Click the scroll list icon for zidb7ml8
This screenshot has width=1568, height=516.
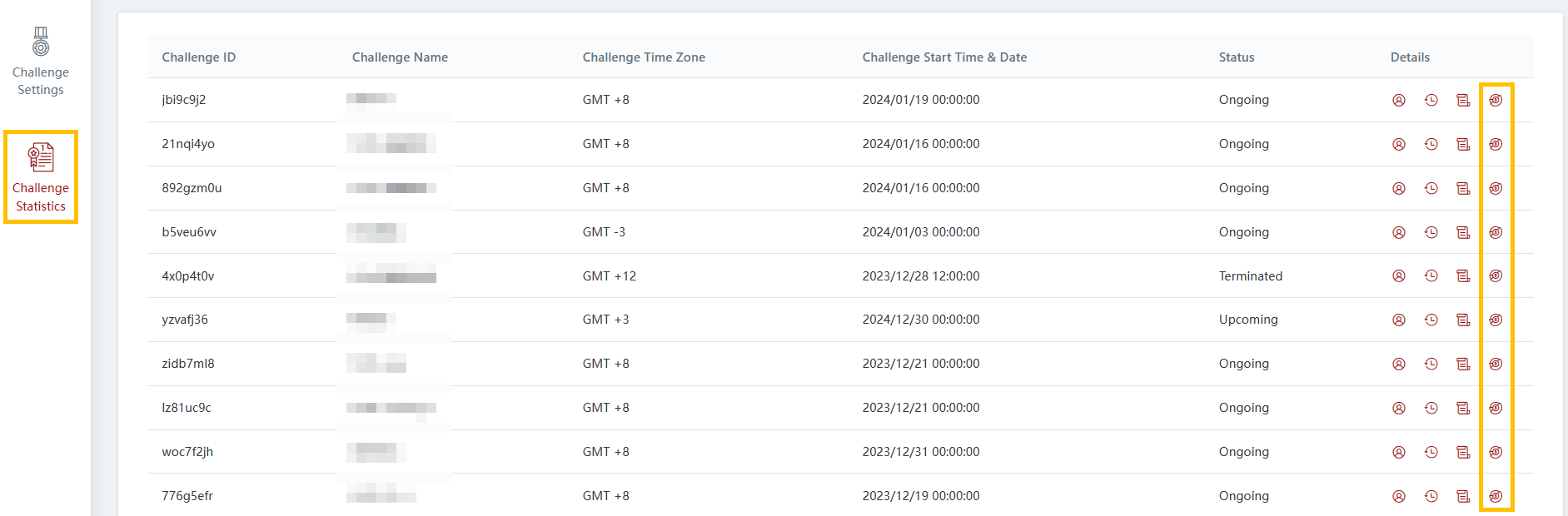[1463, 364]
